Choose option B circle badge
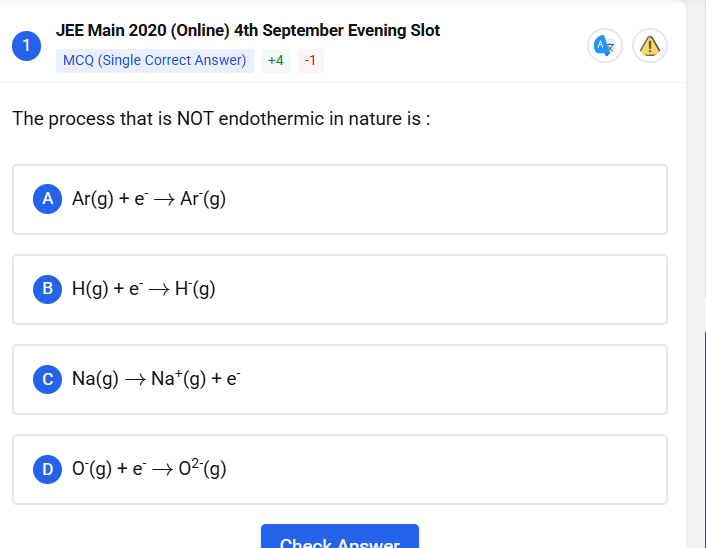 (47, 289)
